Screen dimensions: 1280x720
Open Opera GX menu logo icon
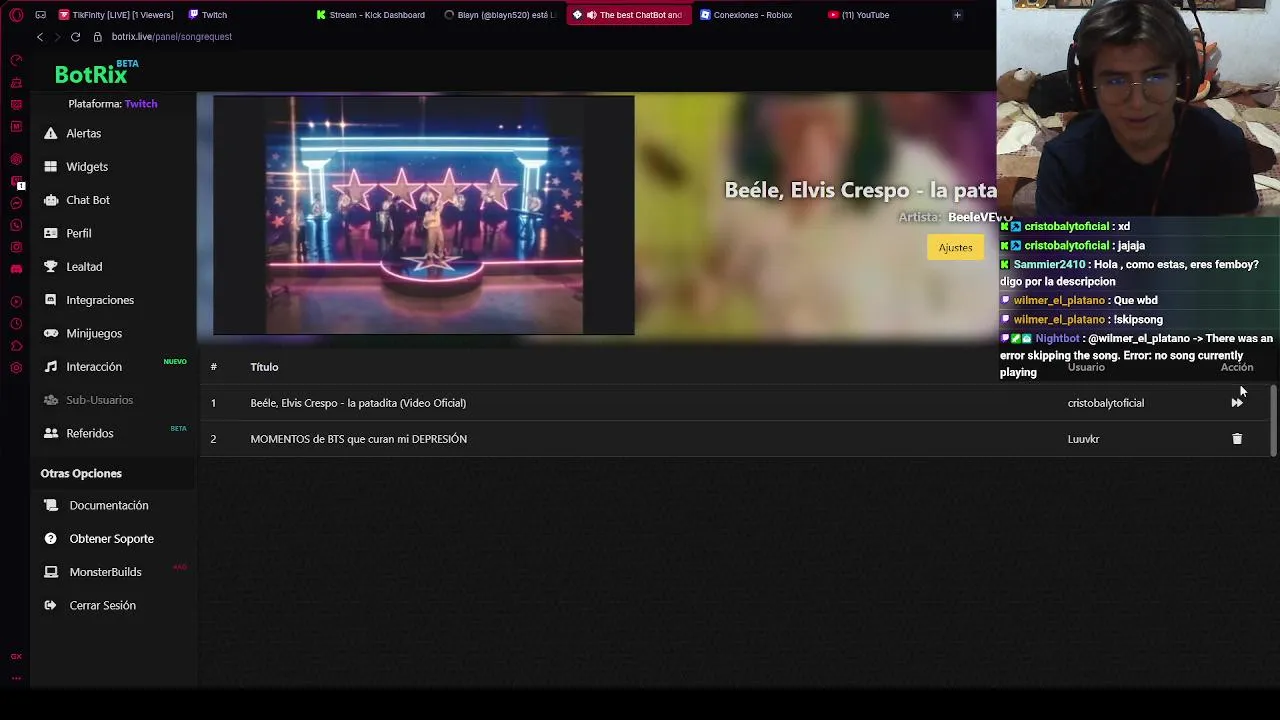tap(16, 15)
